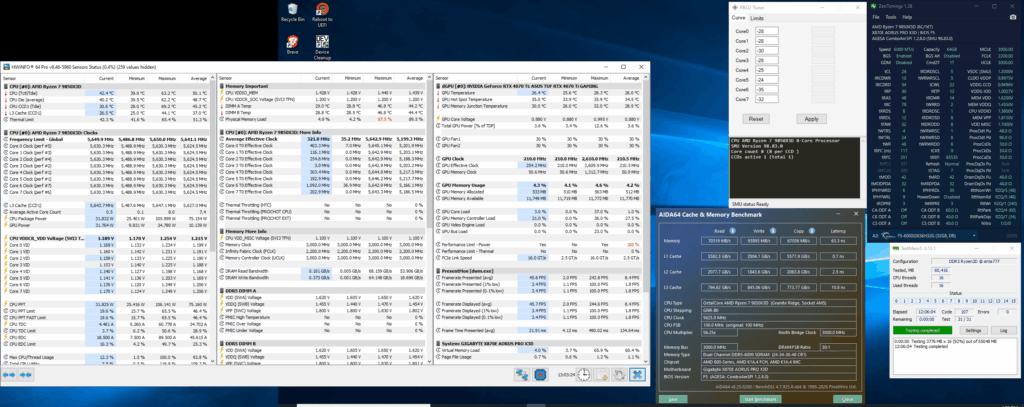Click down arrow of middle HWiNFO panel scrollbar
1024x407 pixels.
click(427, 361)
